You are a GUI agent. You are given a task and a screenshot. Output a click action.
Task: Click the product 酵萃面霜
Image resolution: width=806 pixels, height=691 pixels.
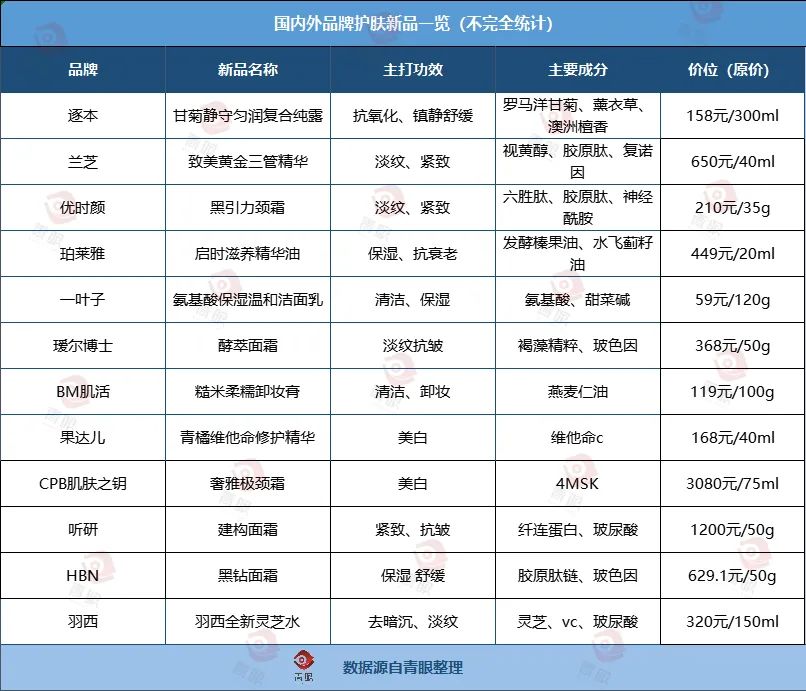pos(248,346)
